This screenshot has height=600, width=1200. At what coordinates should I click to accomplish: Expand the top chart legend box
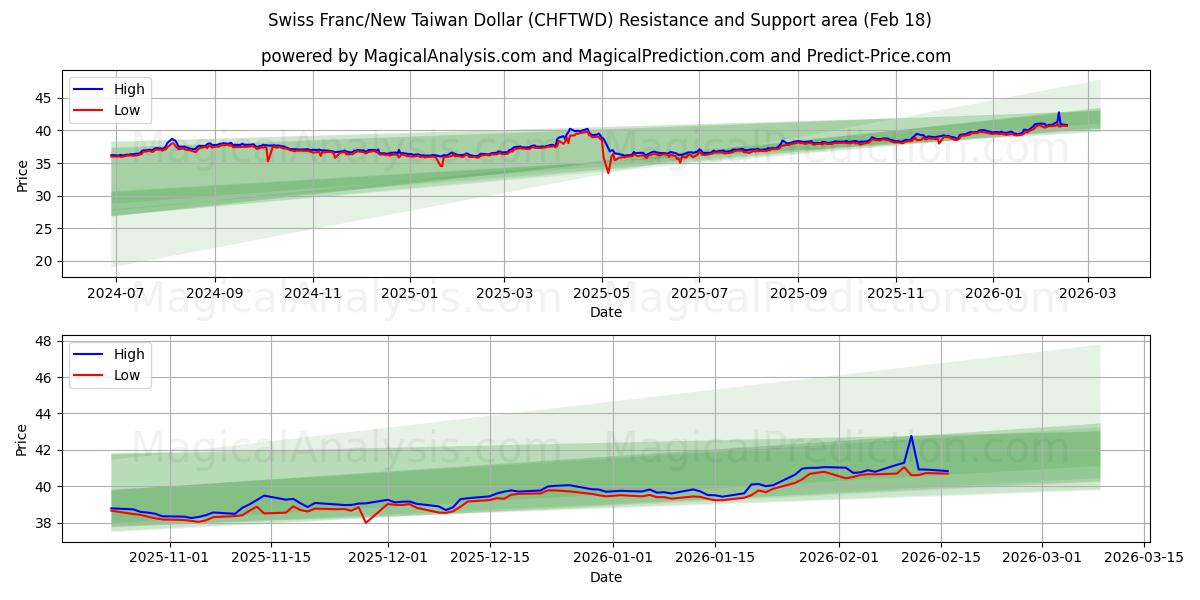pos(111,99)
